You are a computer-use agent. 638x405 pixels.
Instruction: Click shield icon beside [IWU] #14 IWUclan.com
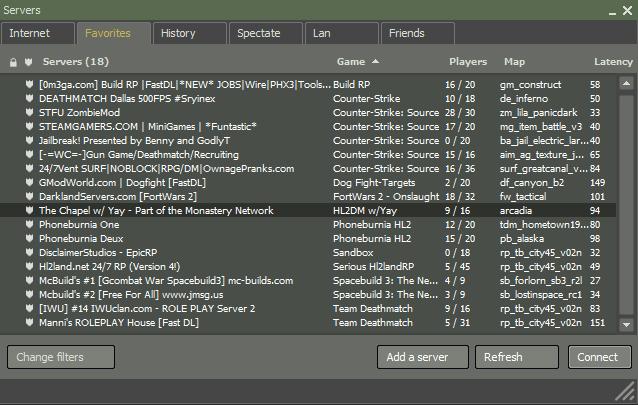tap(29, 308)
